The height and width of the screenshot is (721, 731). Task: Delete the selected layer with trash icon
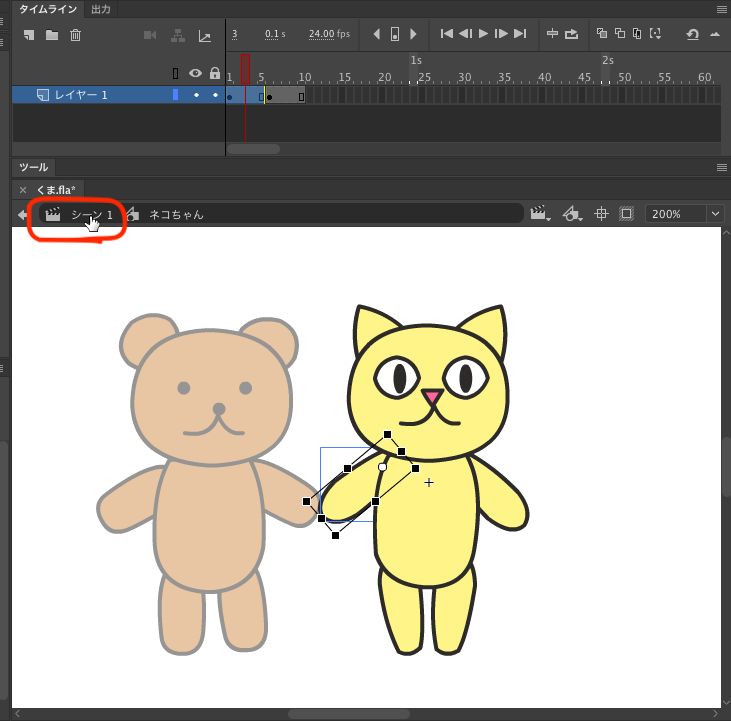[75, 35]
